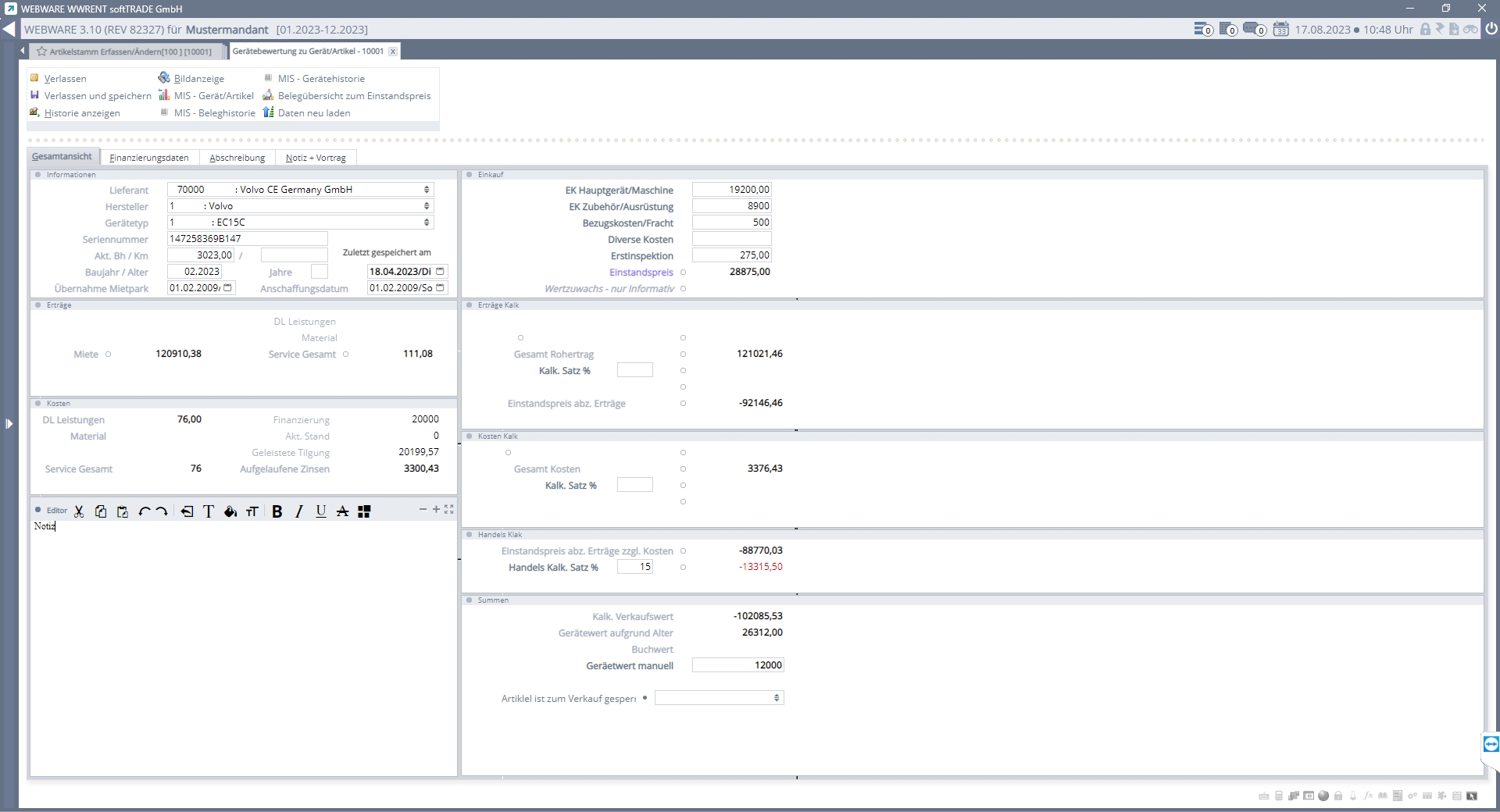Toggle the radio dot beside Gesamt Kosten
1500x812 pixels.
point(683,469)
